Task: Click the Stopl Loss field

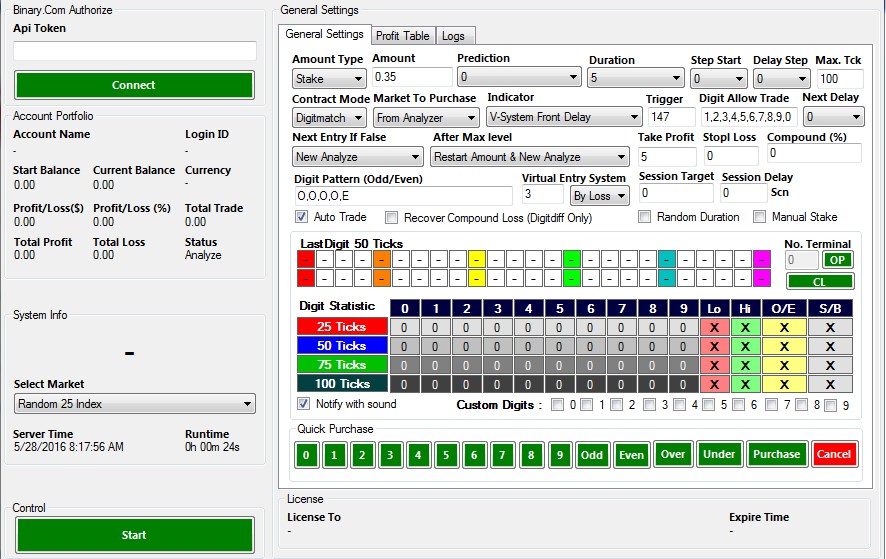Action: 731,155
